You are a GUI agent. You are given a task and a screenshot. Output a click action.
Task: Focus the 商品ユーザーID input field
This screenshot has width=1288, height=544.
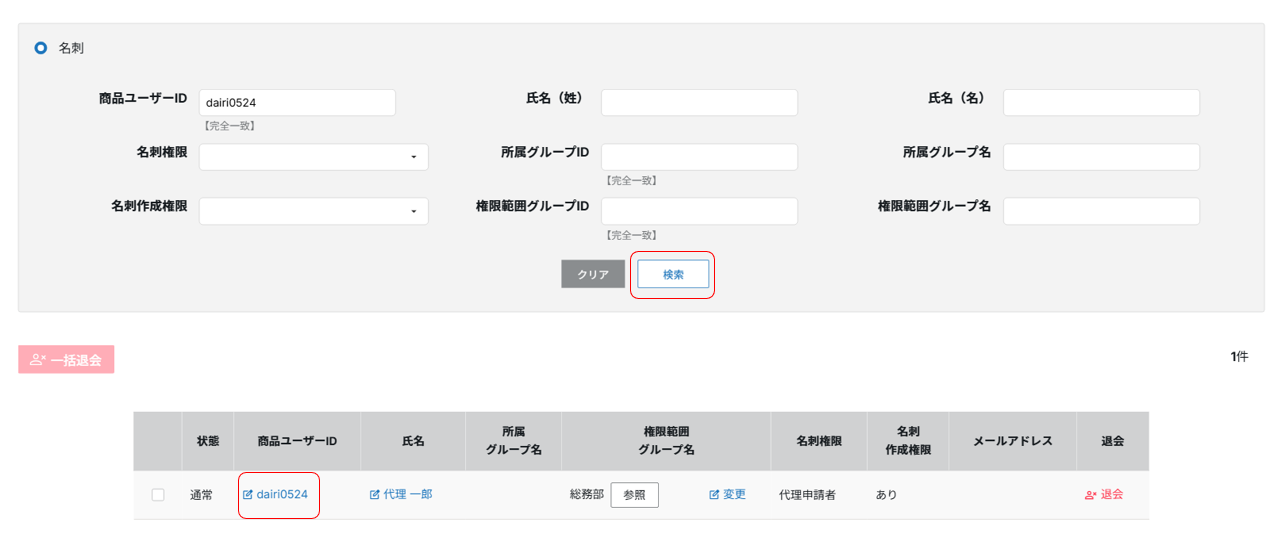click(297, 102)
